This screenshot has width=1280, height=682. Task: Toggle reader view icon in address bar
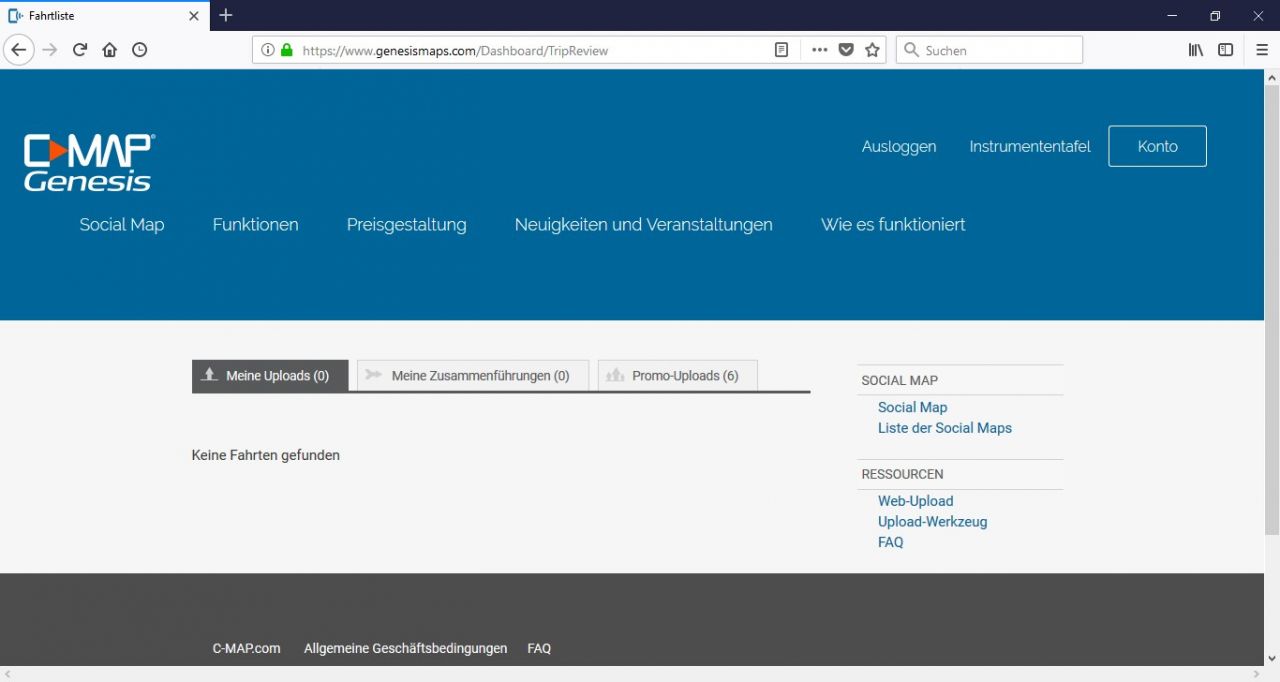coord(782,50)
